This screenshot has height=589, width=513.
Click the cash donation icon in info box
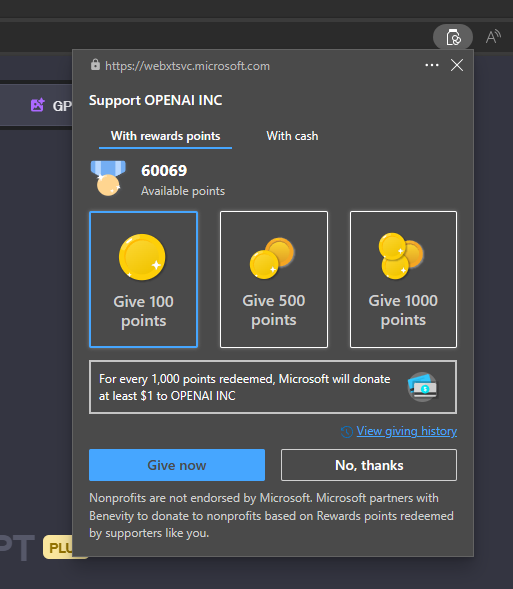(x=423, y=387)
